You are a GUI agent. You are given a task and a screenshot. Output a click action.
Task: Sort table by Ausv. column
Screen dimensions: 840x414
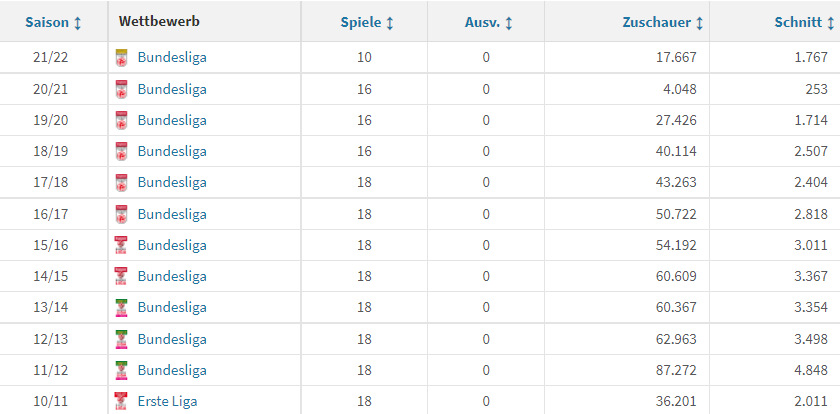[x=489, y=22]
